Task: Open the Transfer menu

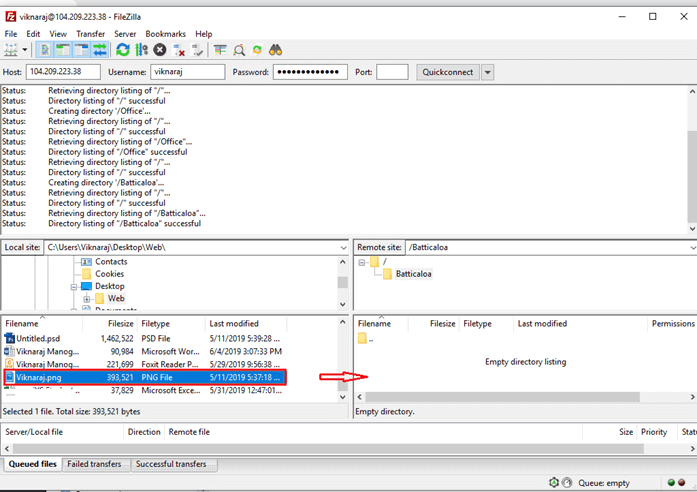Action: tap(90, 34)
